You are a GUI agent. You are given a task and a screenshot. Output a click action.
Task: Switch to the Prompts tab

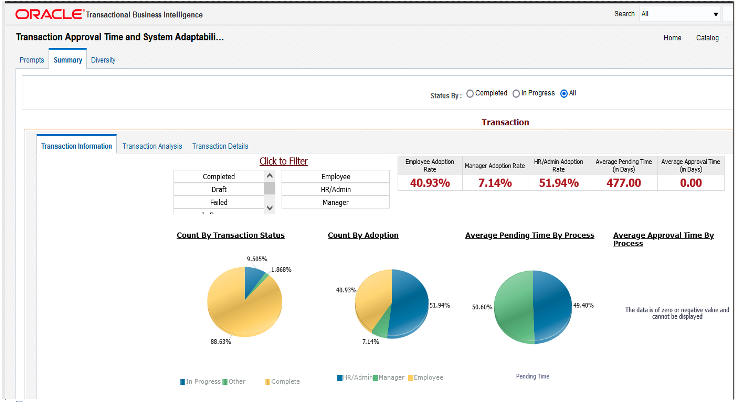click(32, 60)
